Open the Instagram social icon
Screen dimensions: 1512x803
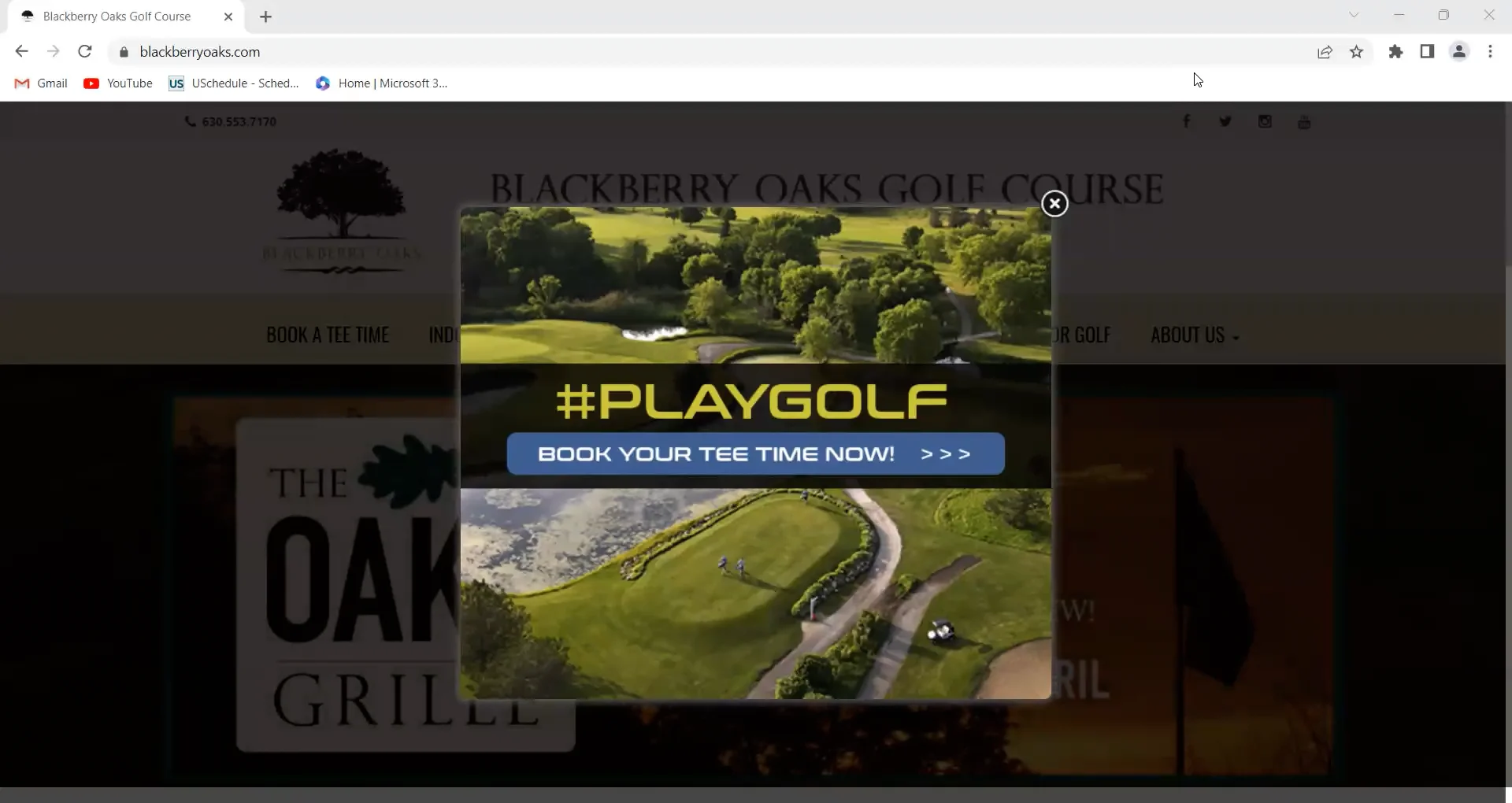point(1265,121)
